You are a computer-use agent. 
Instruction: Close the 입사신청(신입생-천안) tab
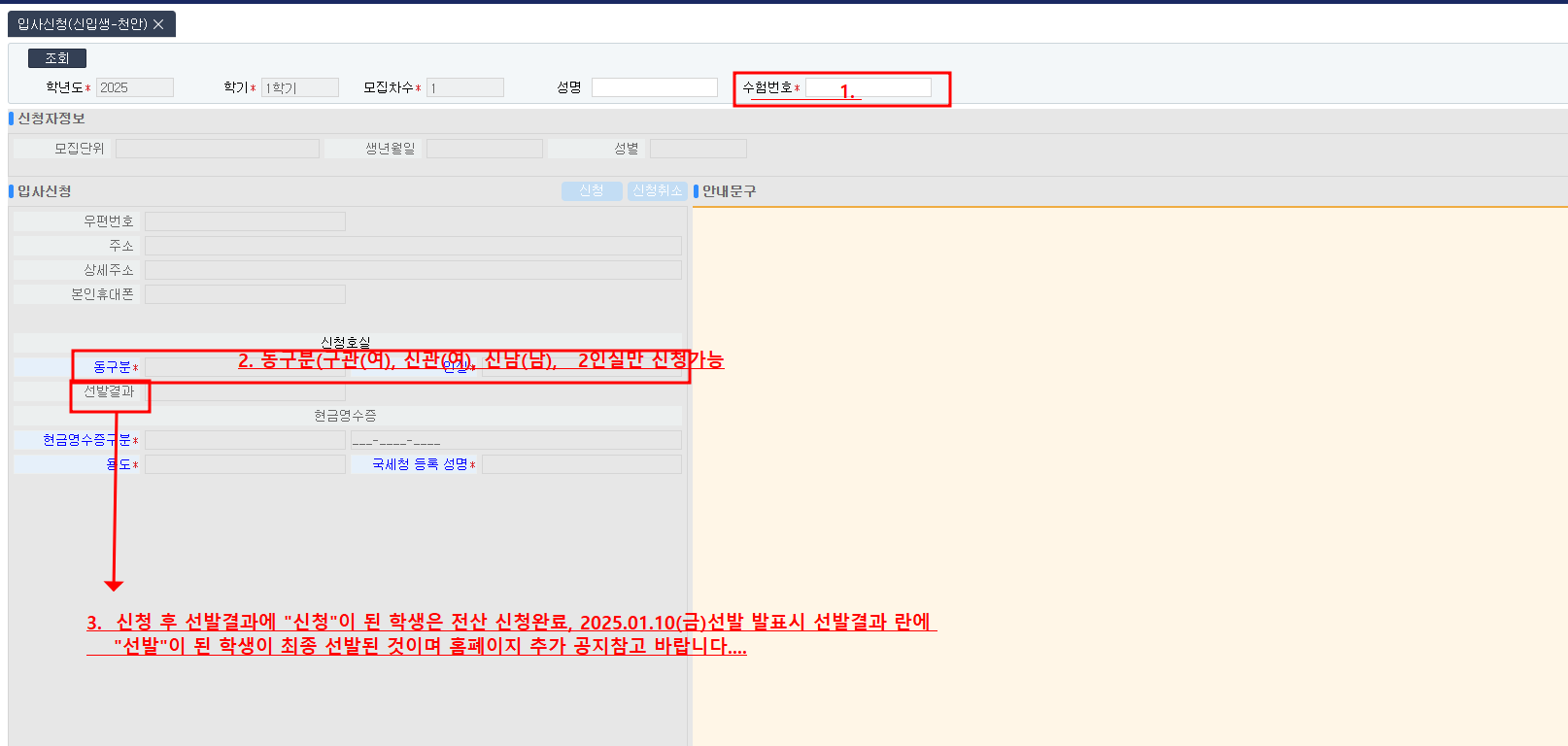pyautogui.click(x=158, y=24)
